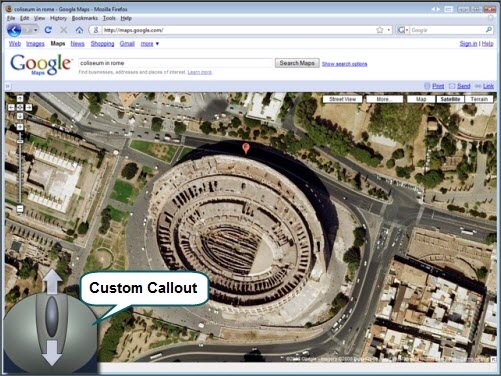The width and height of the screenshot is (501, 376).
Task: Collapse the left panel double-arrow icon
Action: coord(8,86)
